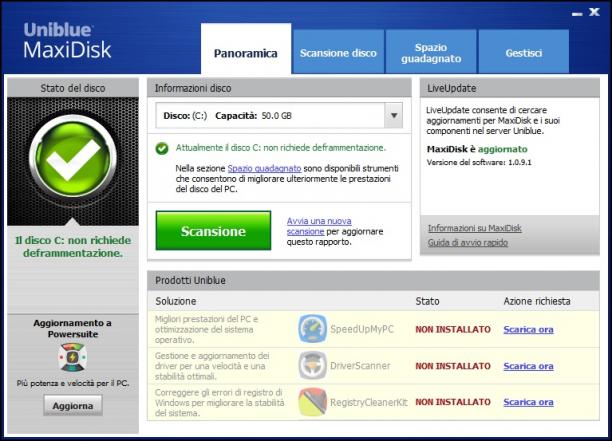Click the Il disco C: non richiede deframmentazione message
Image resolution: width=612 pixels, height=441 pixels.
(73, 247)
